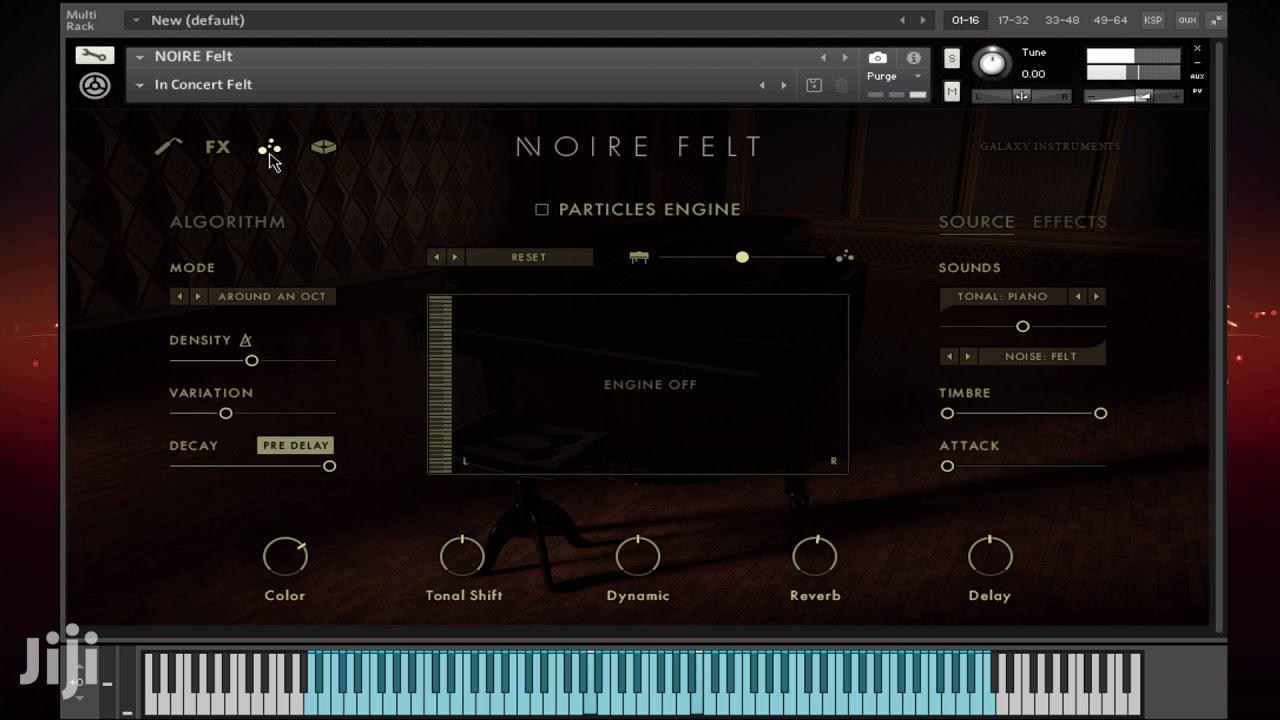Mute the NOIRE Felt instrument

click(x=951, y=91)
